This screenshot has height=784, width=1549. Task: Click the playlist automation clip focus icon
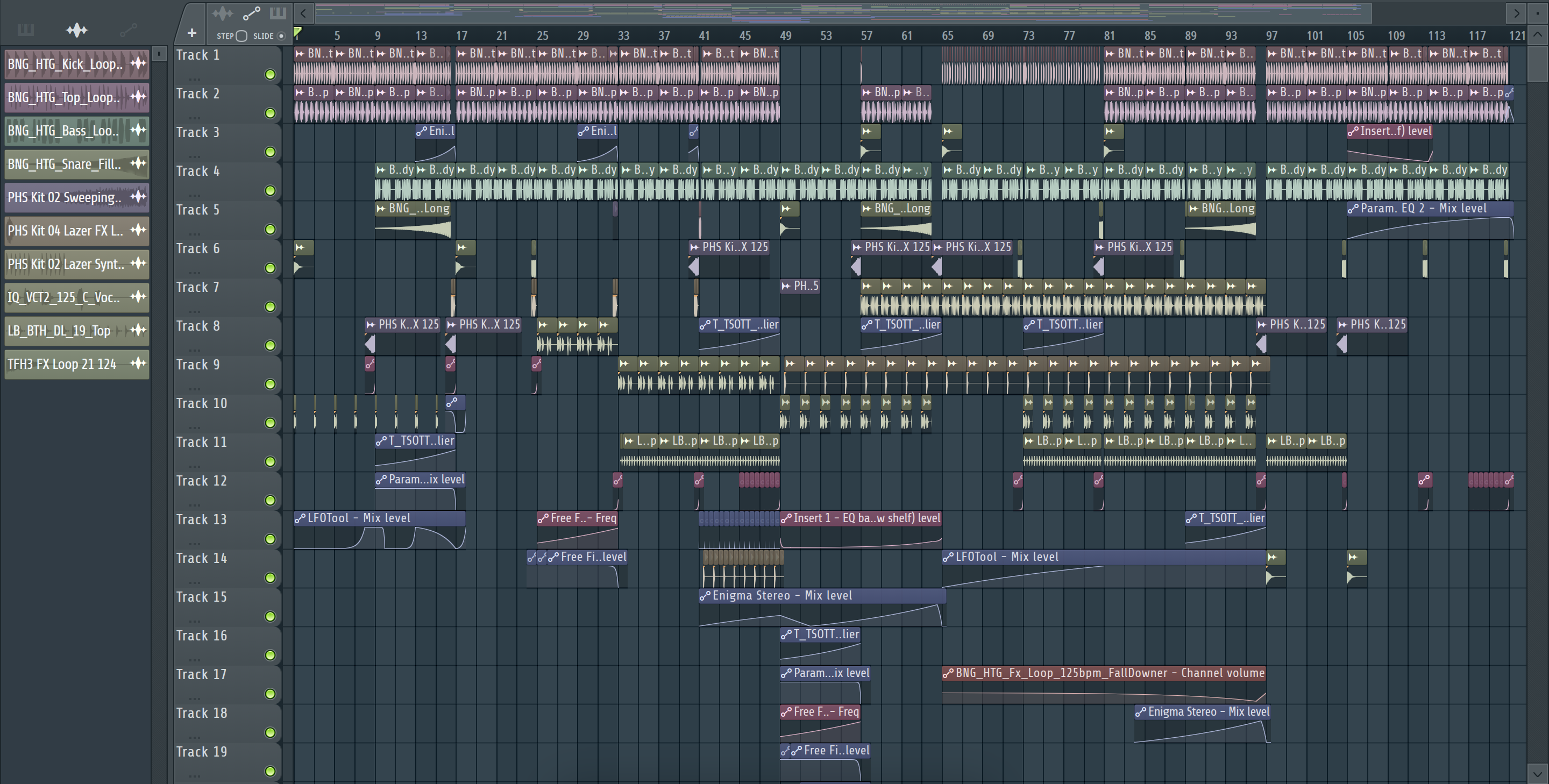(251, 12)
